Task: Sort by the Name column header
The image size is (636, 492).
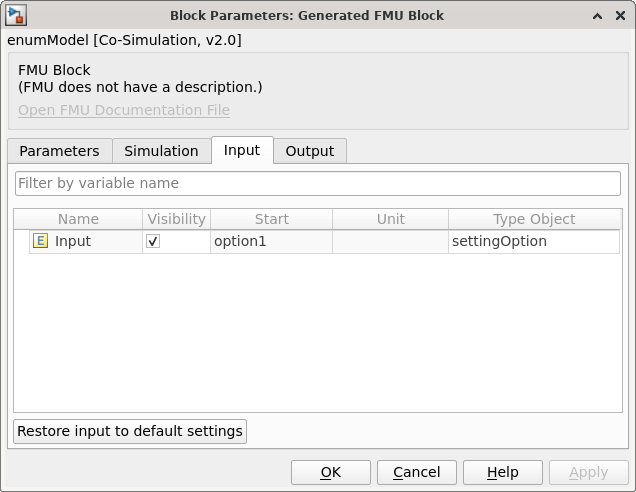Action: tap(78, 219)
